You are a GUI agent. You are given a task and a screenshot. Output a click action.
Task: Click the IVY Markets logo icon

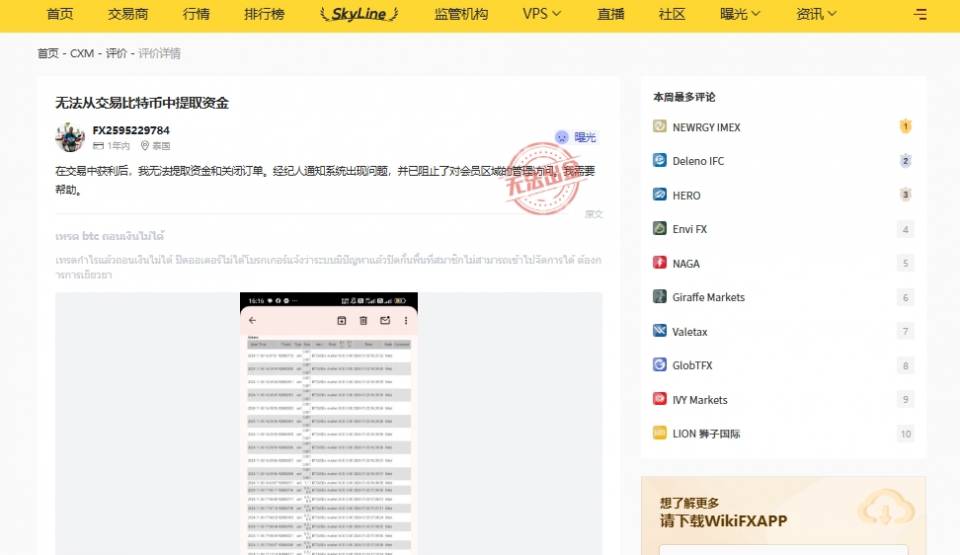659,399
